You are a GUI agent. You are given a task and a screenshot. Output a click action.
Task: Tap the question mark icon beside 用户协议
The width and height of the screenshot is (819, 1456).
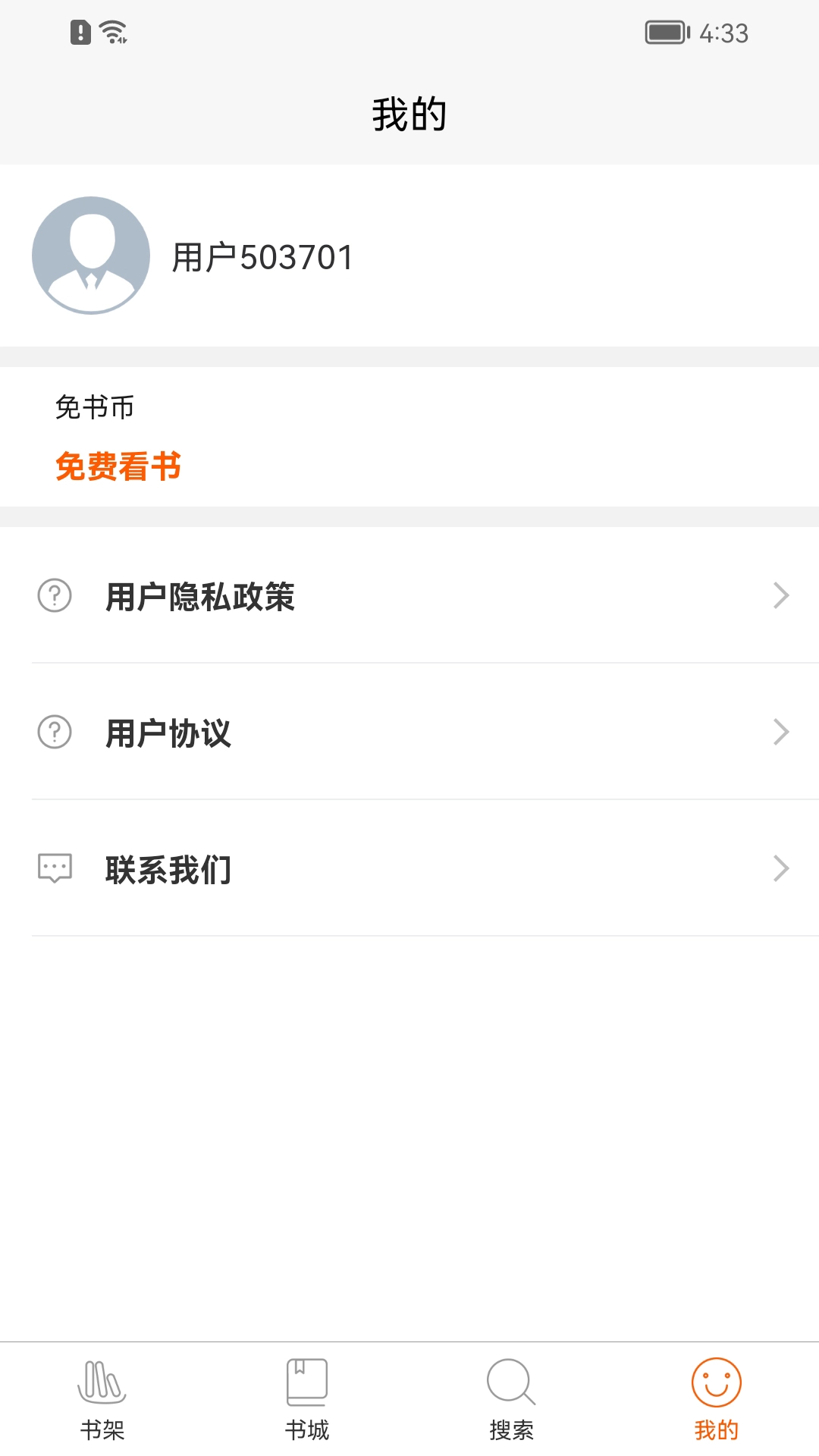coord(55,733)
